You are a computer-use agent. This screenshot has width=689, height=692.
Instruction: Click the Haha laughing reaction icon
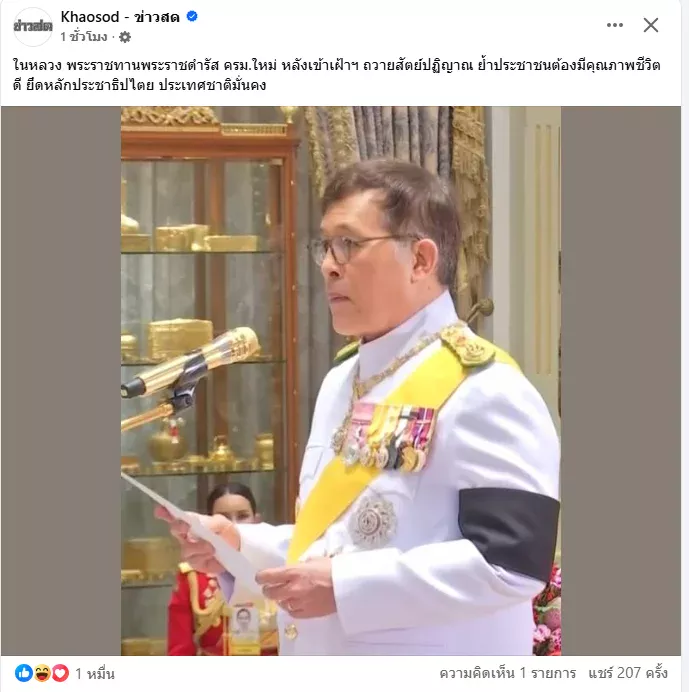click(x=42, y=673)
